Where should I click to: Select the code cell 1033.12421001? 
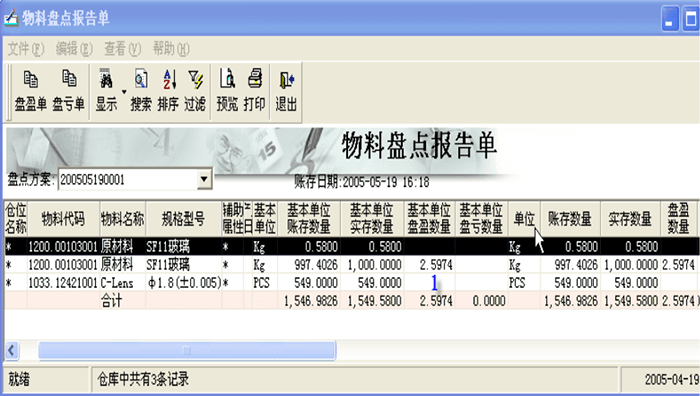[63, 283]
